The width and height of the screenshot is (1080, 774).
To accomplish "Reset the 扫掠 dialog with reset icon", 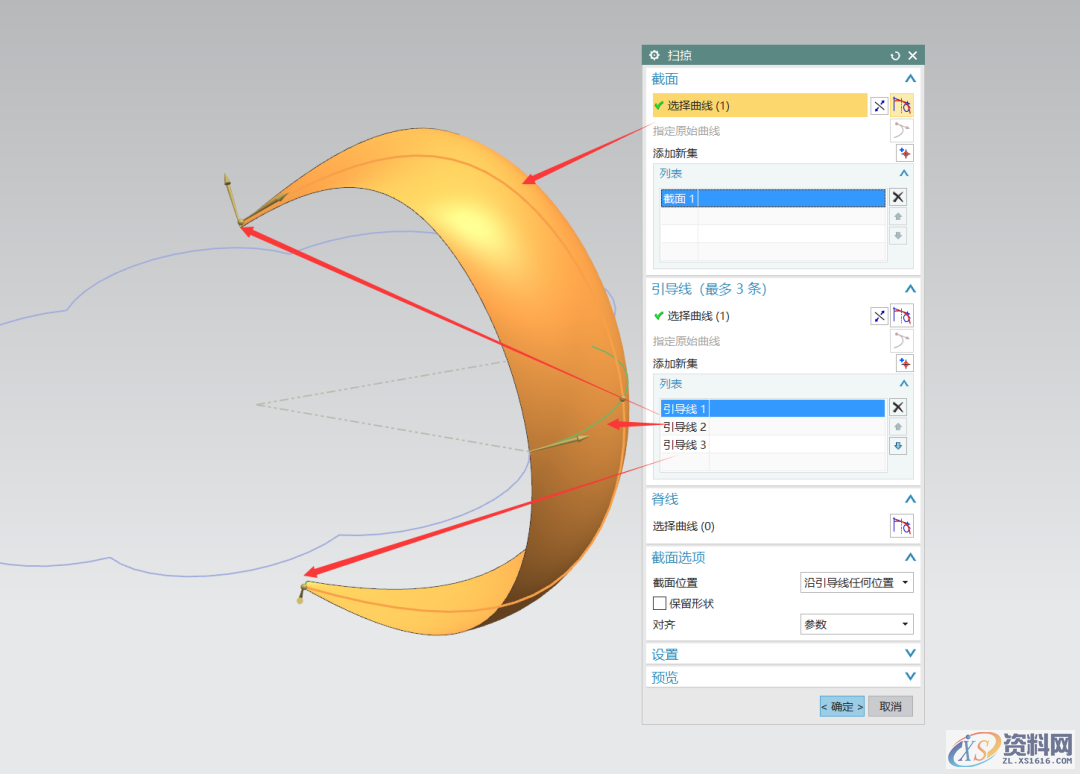I will coord(895,56).
